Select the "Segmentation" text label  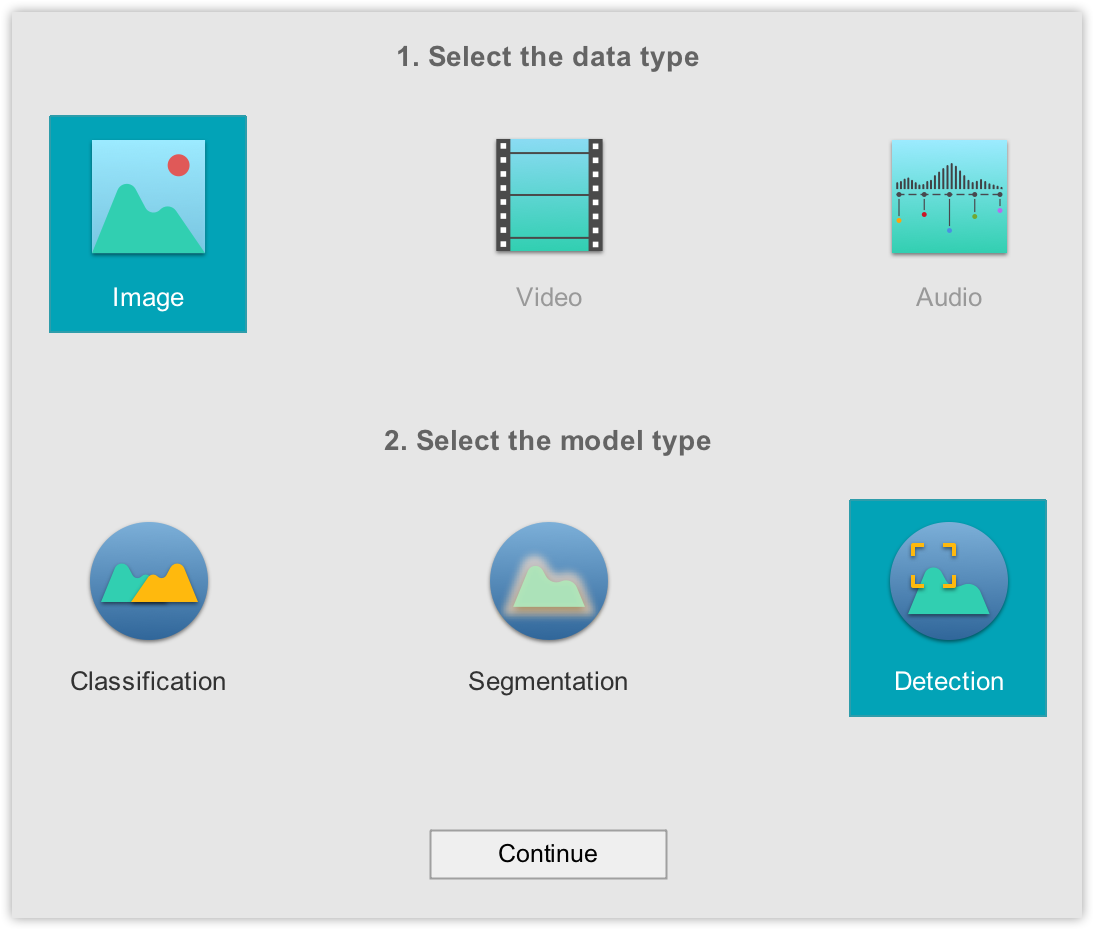(x=548, y=681)
